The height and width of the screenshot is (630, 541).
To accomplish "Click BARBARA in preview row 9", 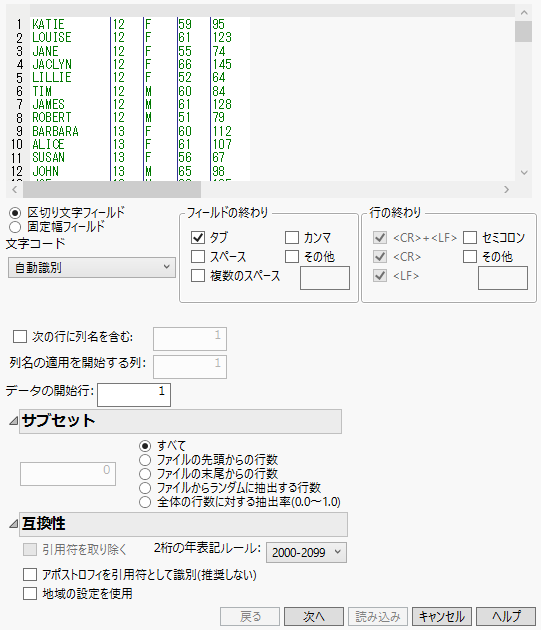I will click(55, 131).
